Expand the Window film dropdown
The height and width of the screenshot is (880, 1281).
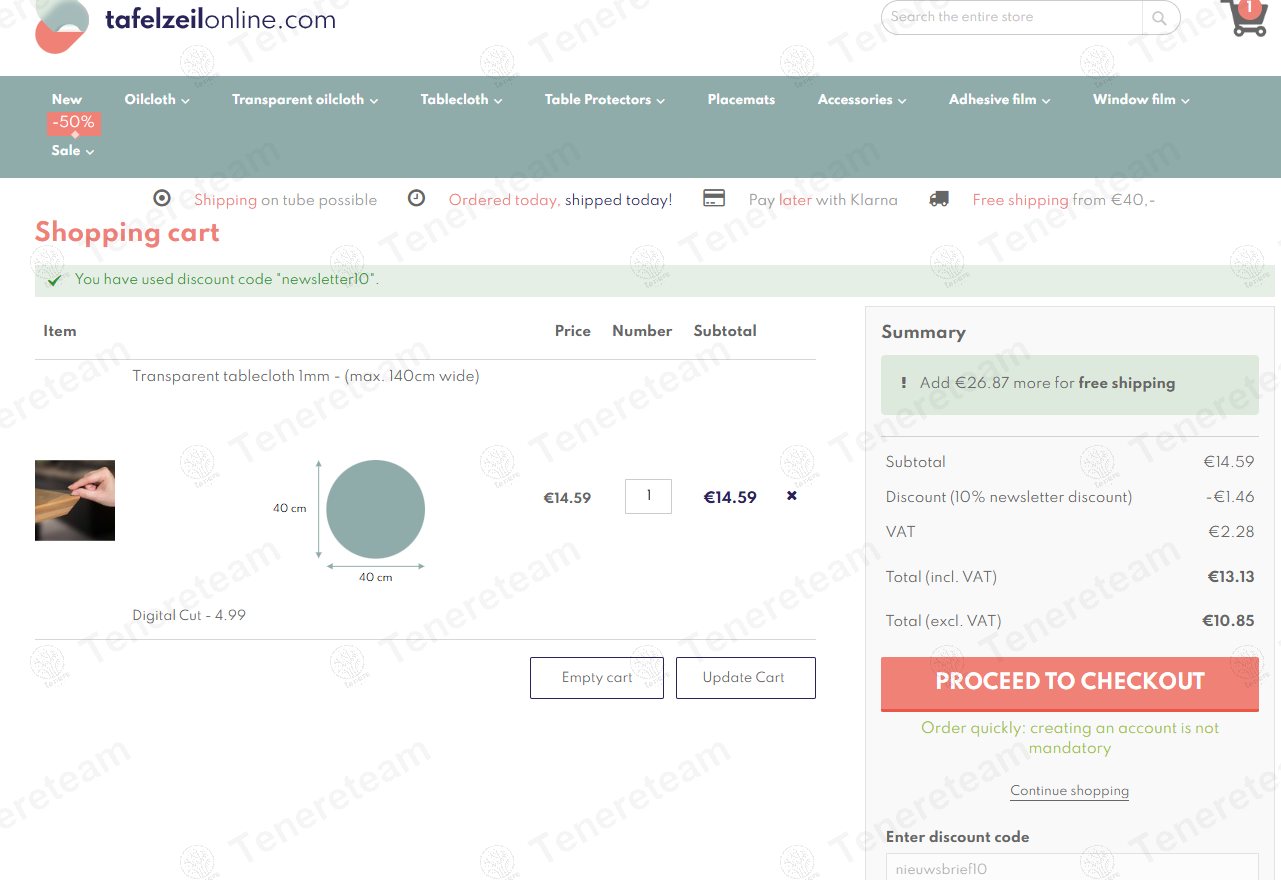tap(1141, 99)
